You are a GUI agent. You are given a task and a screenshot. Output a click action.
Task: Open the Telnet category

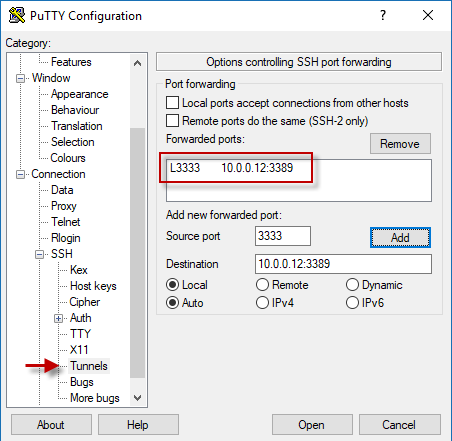[x=66, y=222]
